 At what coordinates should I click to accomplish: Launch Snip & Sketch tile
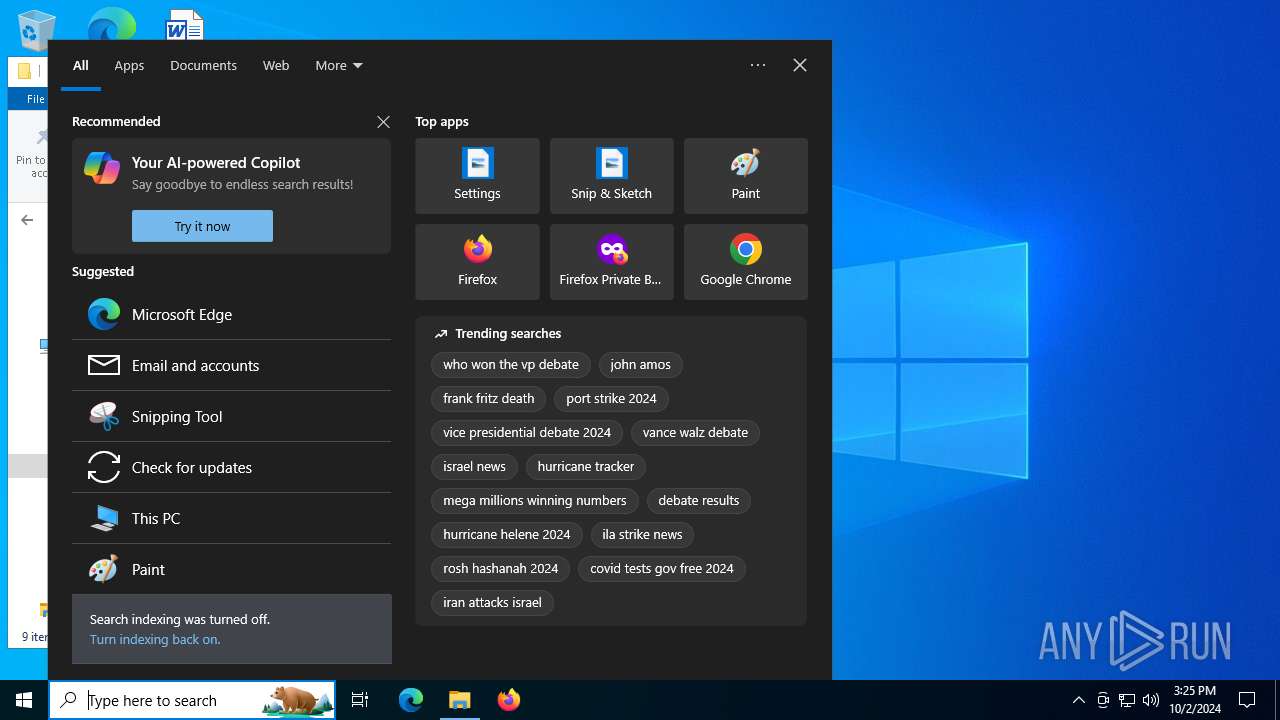coord(611,176)
